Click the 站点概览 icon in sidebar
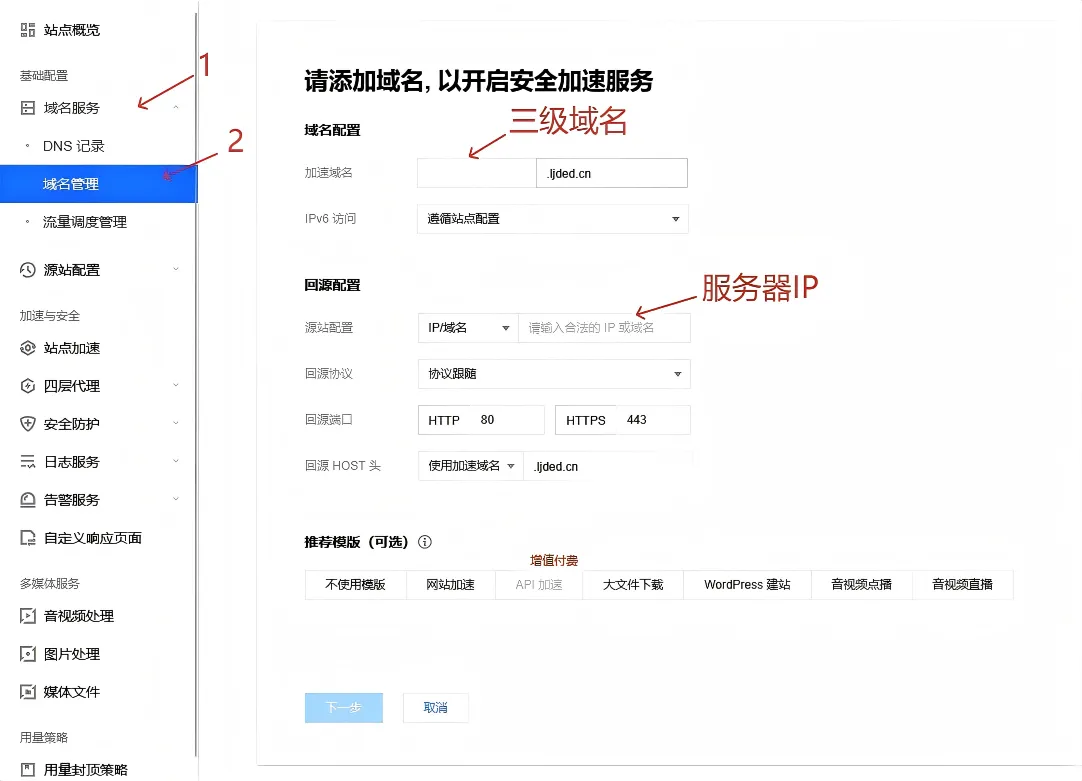 tap(28, 30)
